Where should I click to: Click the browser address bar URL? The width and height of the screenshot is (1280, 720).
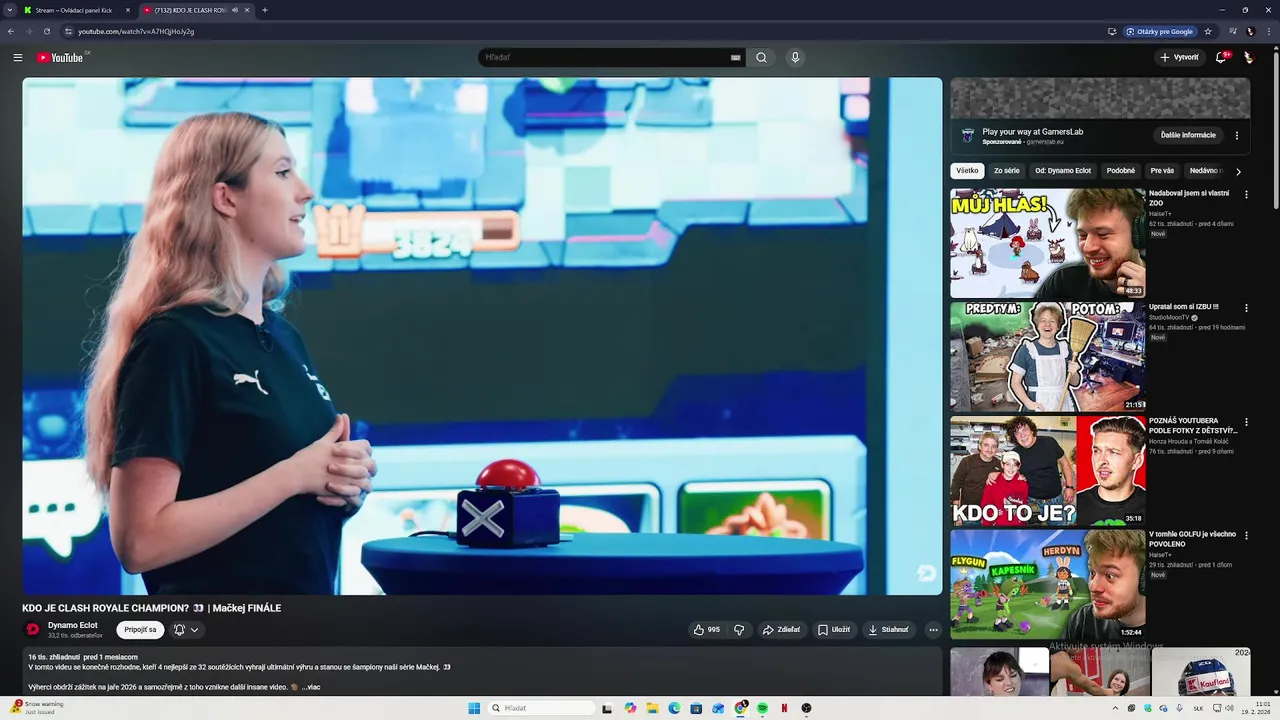136,31
